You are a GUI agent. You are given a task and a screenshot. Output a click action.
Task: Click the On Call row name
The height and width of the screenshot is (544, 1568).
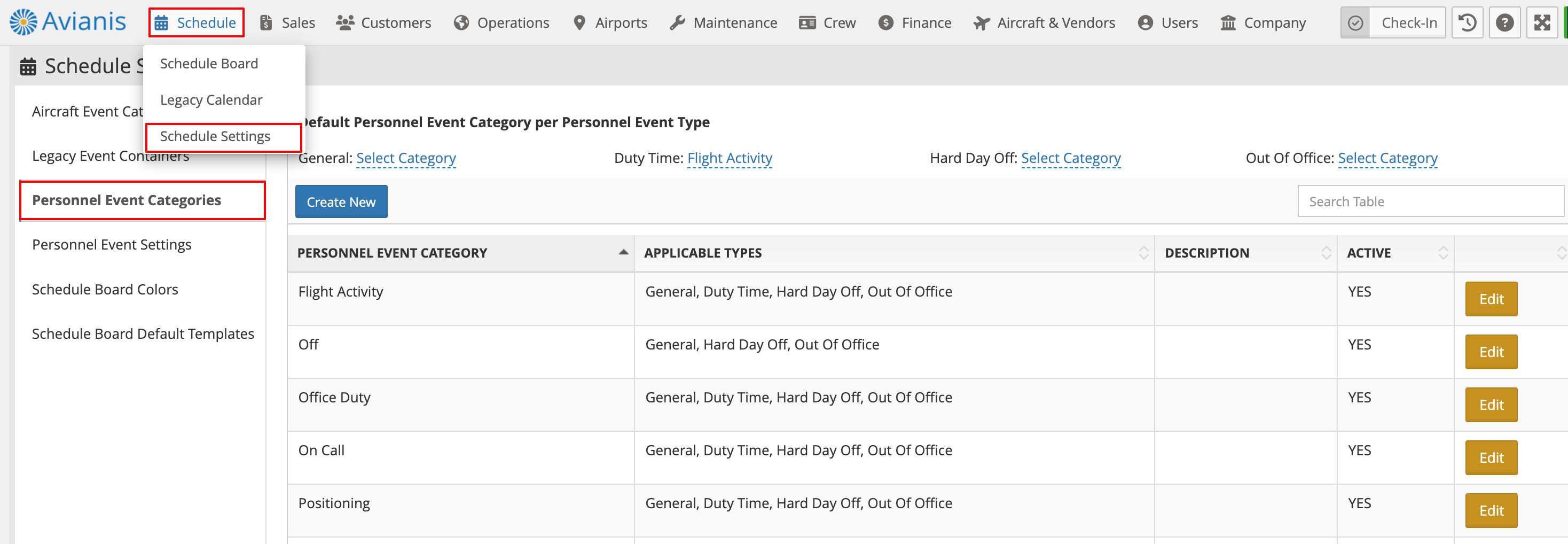(x=321, y=451)
